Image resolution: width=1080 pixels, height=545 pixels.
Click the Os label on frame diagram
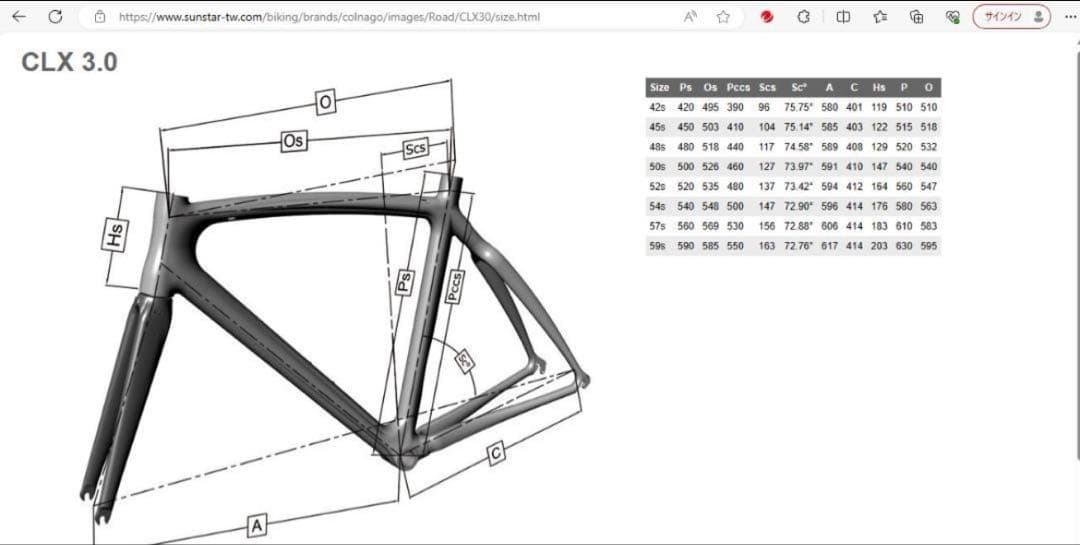click(x=293, y=141)
